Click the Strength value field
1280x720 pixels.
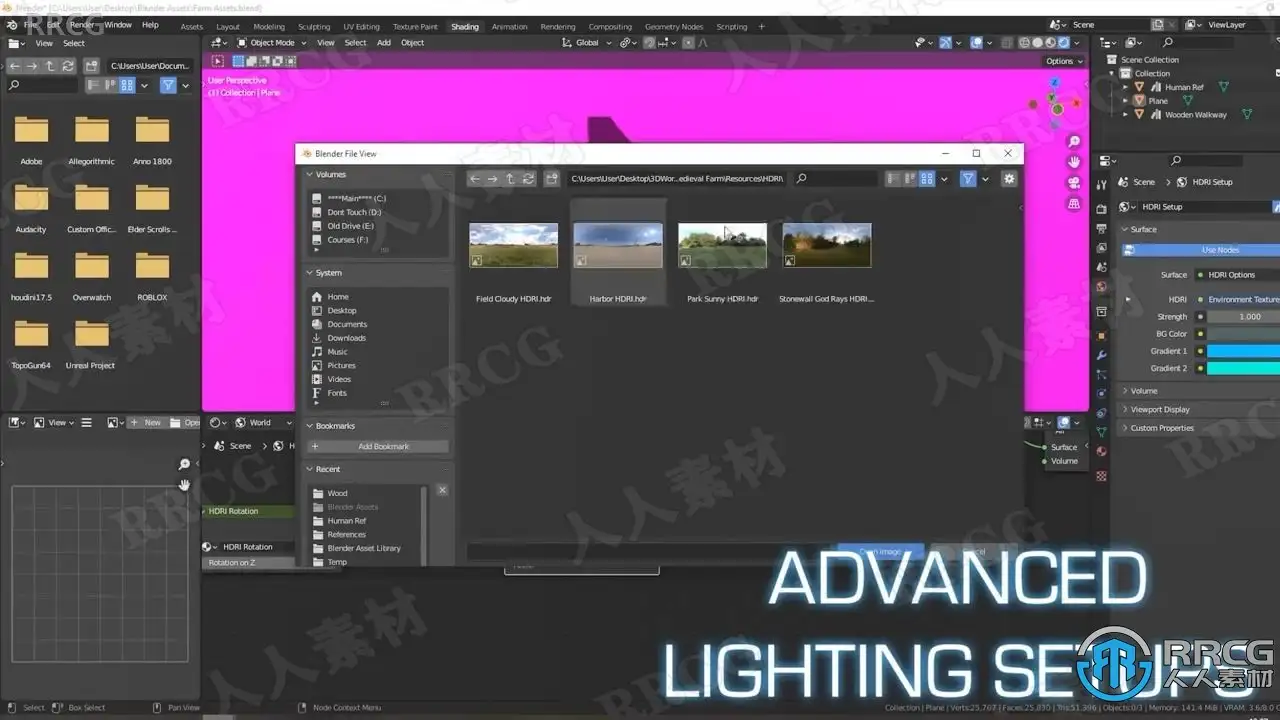click(x=1243, y=317)
